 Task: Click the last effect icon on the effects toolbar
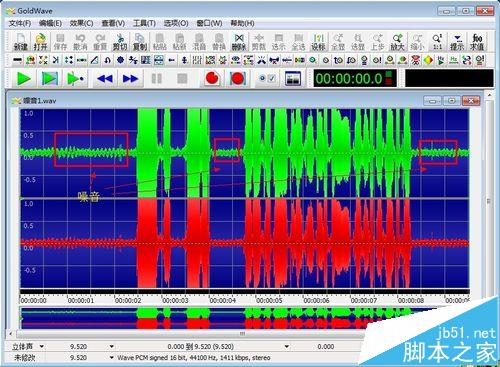point(480,60)
